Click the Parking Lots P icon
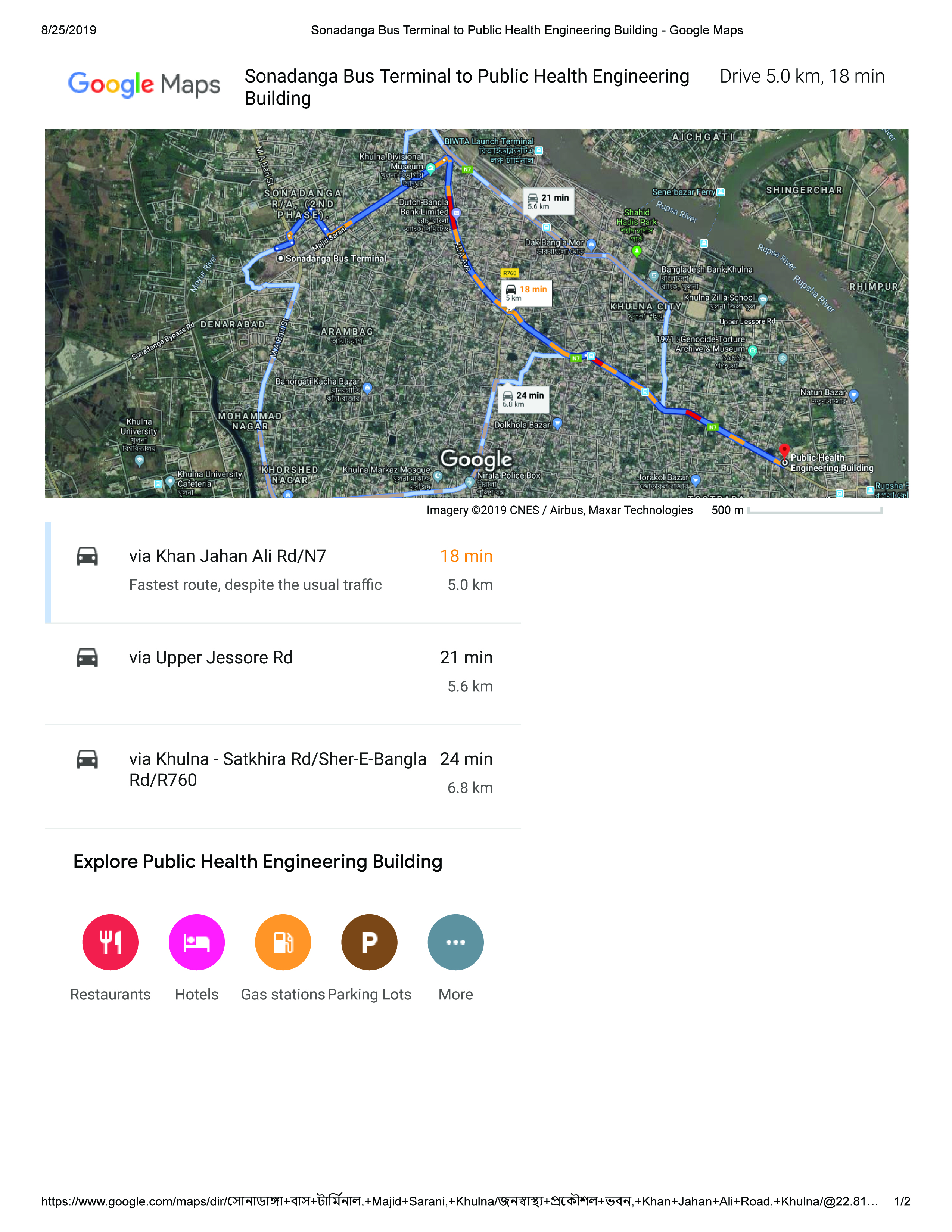Screen dimensions: 952x1232 point(369,942)
